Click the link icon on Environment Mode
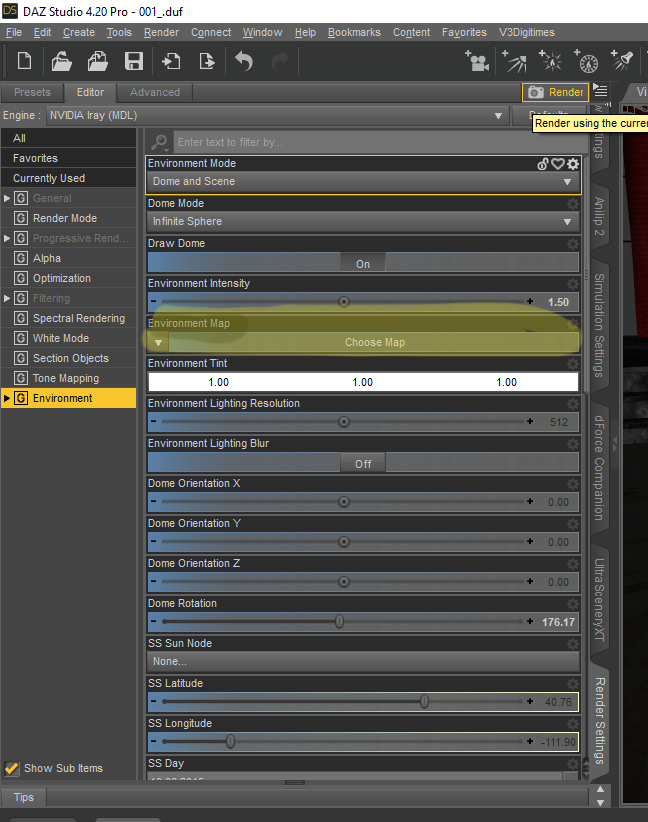The height and width of the screenshot is (822, 648). pos(543,164)
